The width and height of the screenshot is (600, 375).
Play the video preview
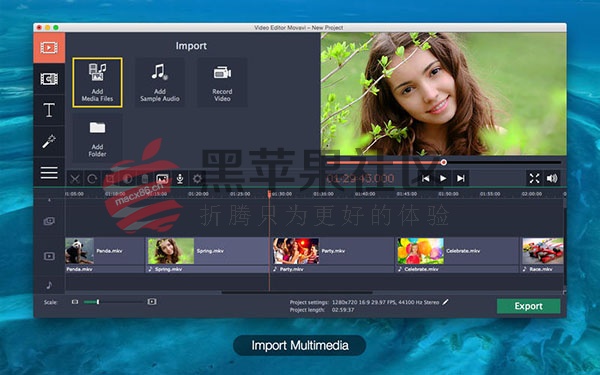443,178
